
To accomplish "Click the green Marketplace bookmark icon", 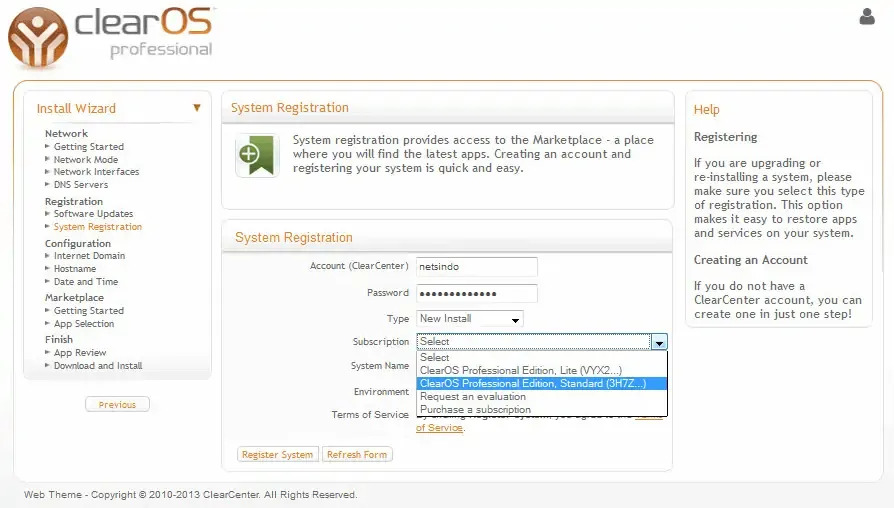I will tap(256, 155).
